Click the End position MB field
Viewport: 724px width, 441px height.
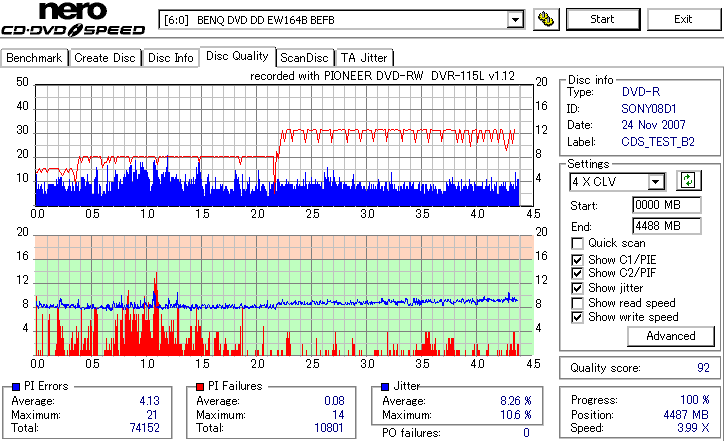pyautogui.click(x=666, y=226)
